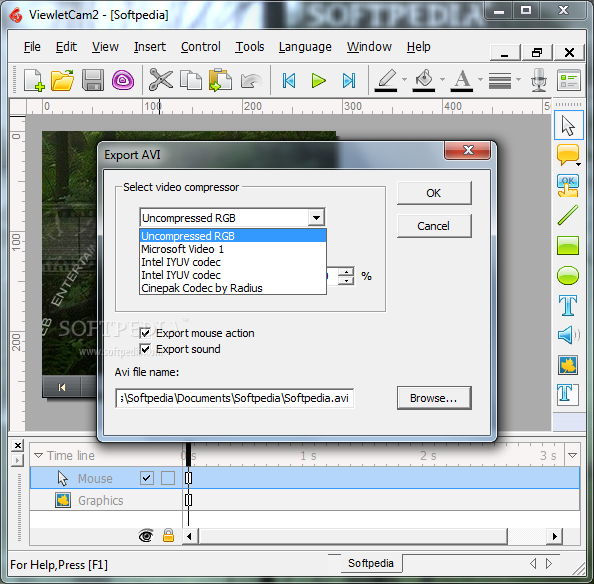Click Cancel in Export AVI dialog
594x584 pixels.
coord(434,226)
